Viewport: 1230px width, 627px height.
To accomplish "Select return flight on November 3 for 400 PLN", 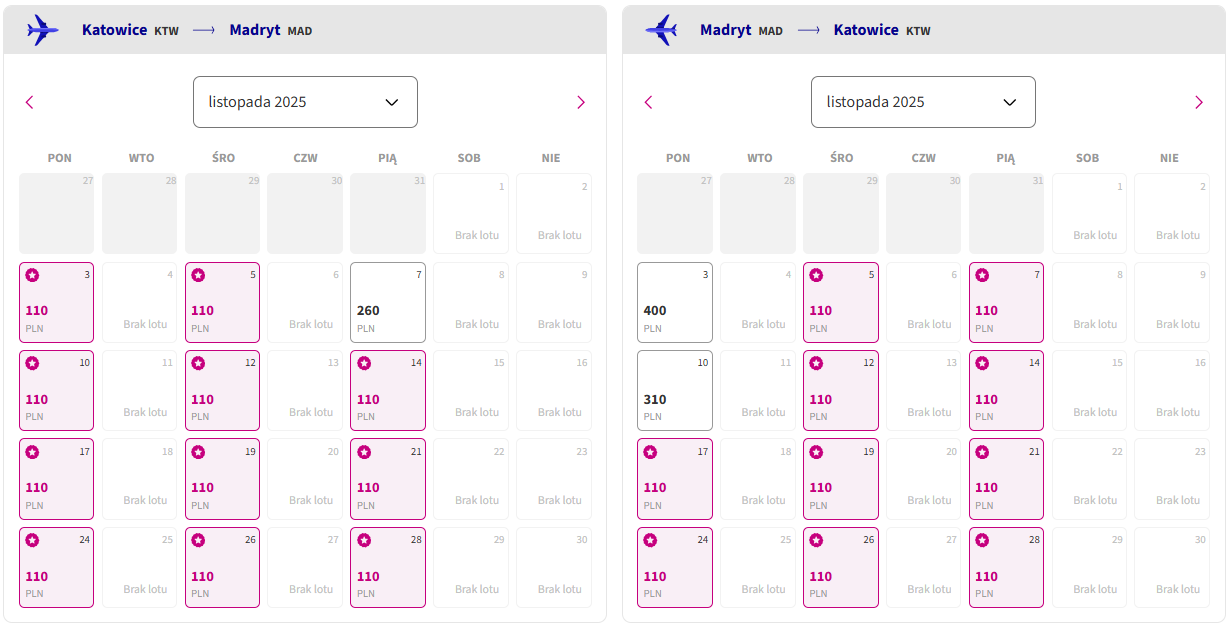I will pos(675,302).
